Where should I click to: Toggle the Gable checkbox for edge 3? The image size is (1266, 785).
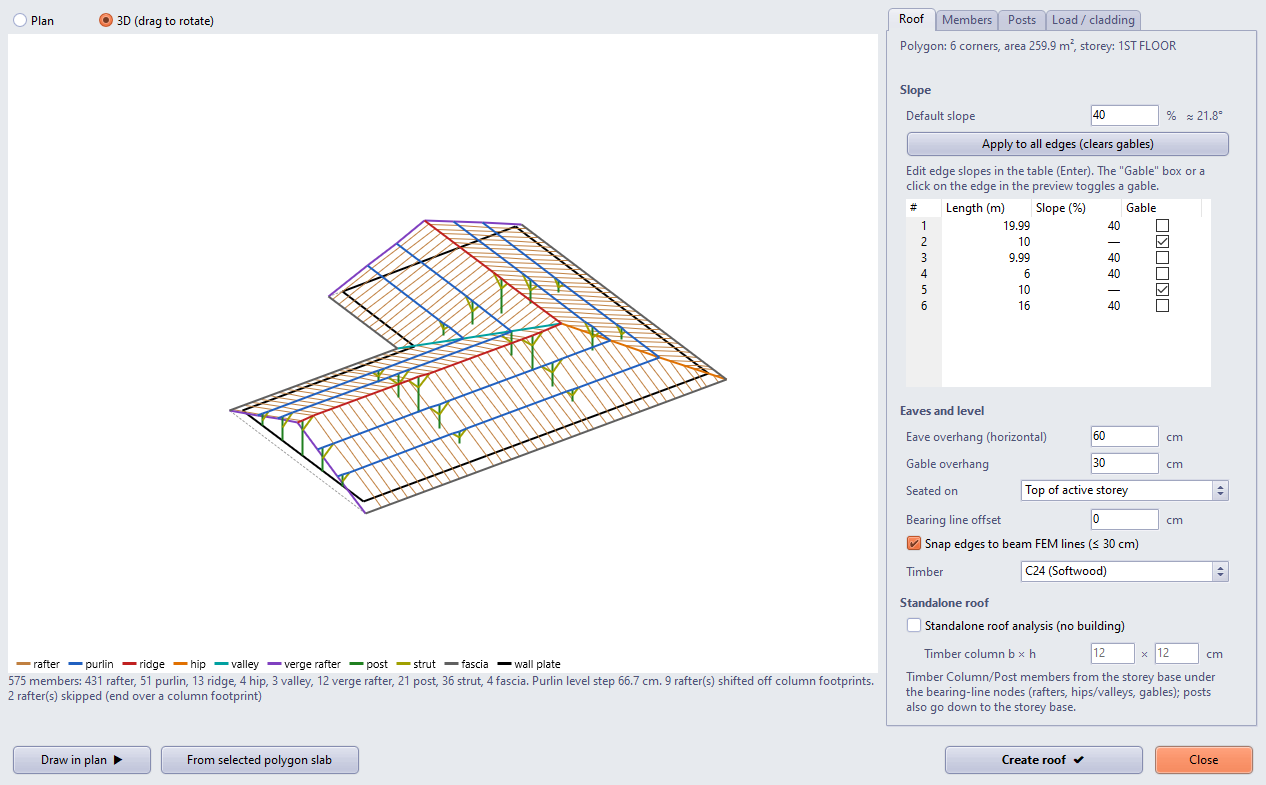1162,258
